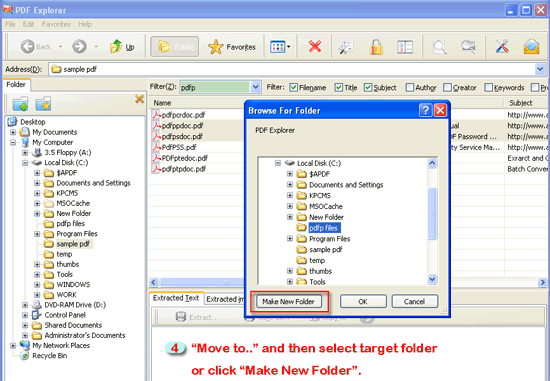Select Recycle Bin in folder tree
This screenshot has height=381, width=550.
(49, 356)
